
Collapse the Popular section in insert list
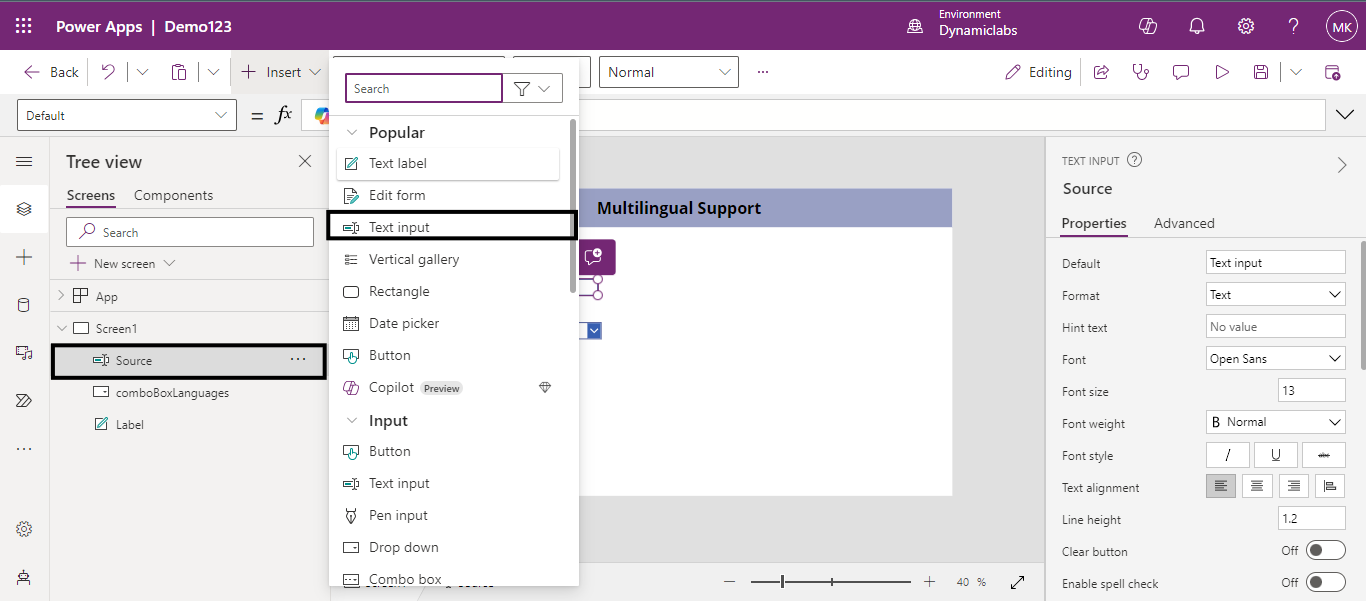pos(351,133)
